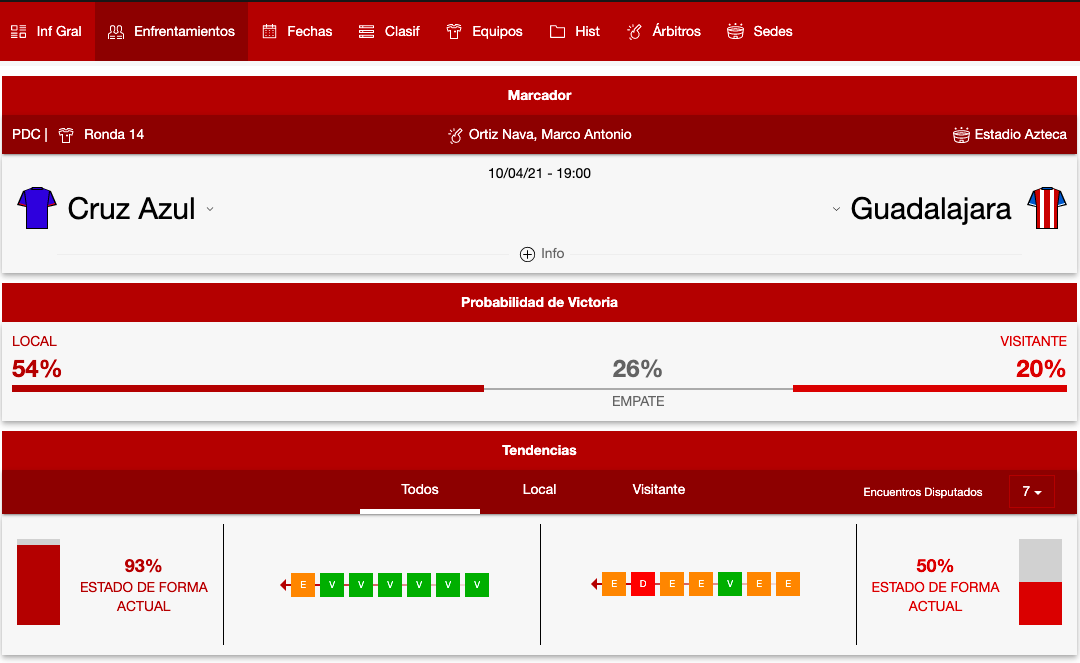
Task: Expand match Info section
Action: (x=542, y=254)
